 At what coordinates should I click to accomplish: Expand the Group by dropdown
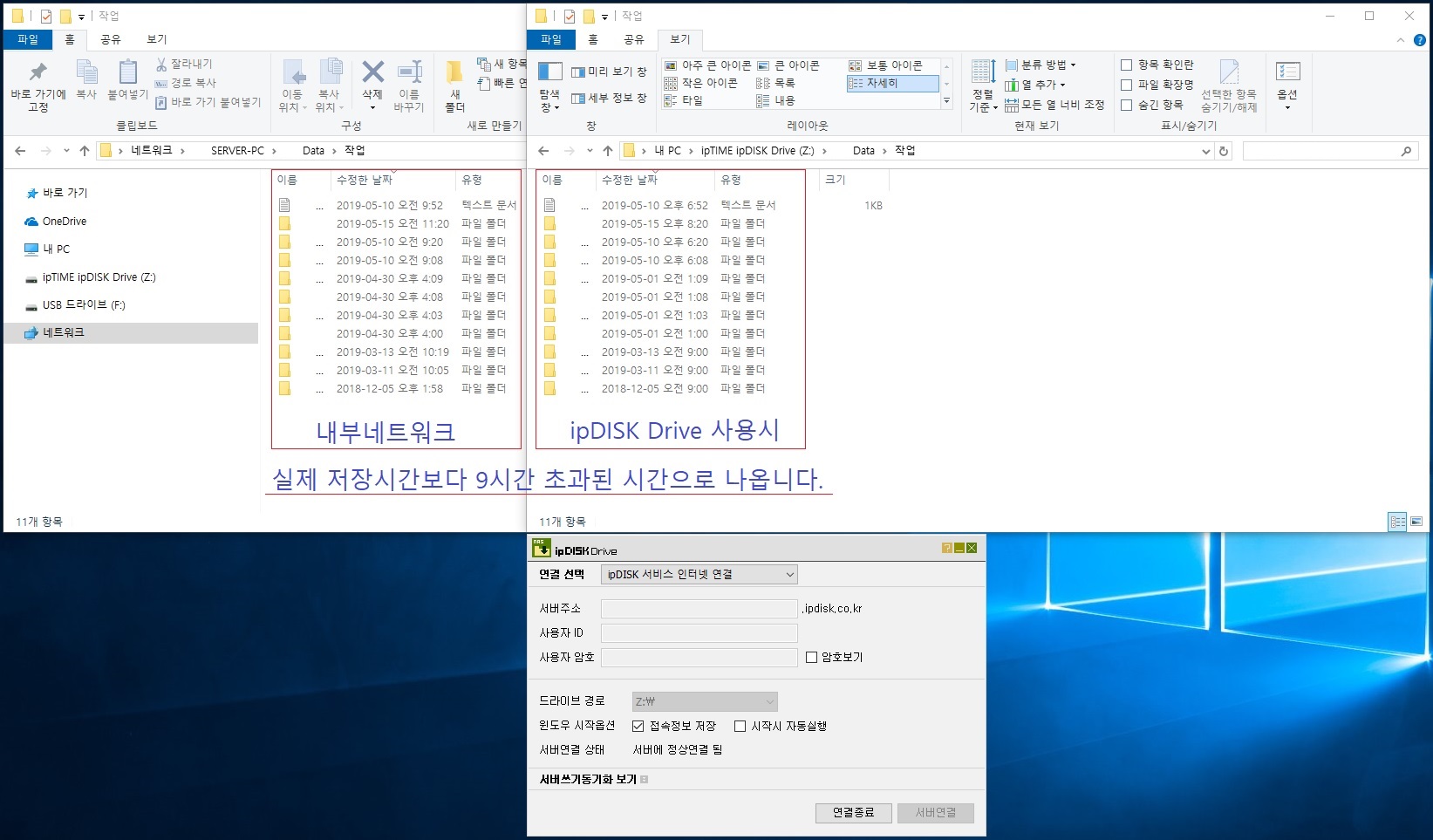[x=1041, y=65]
